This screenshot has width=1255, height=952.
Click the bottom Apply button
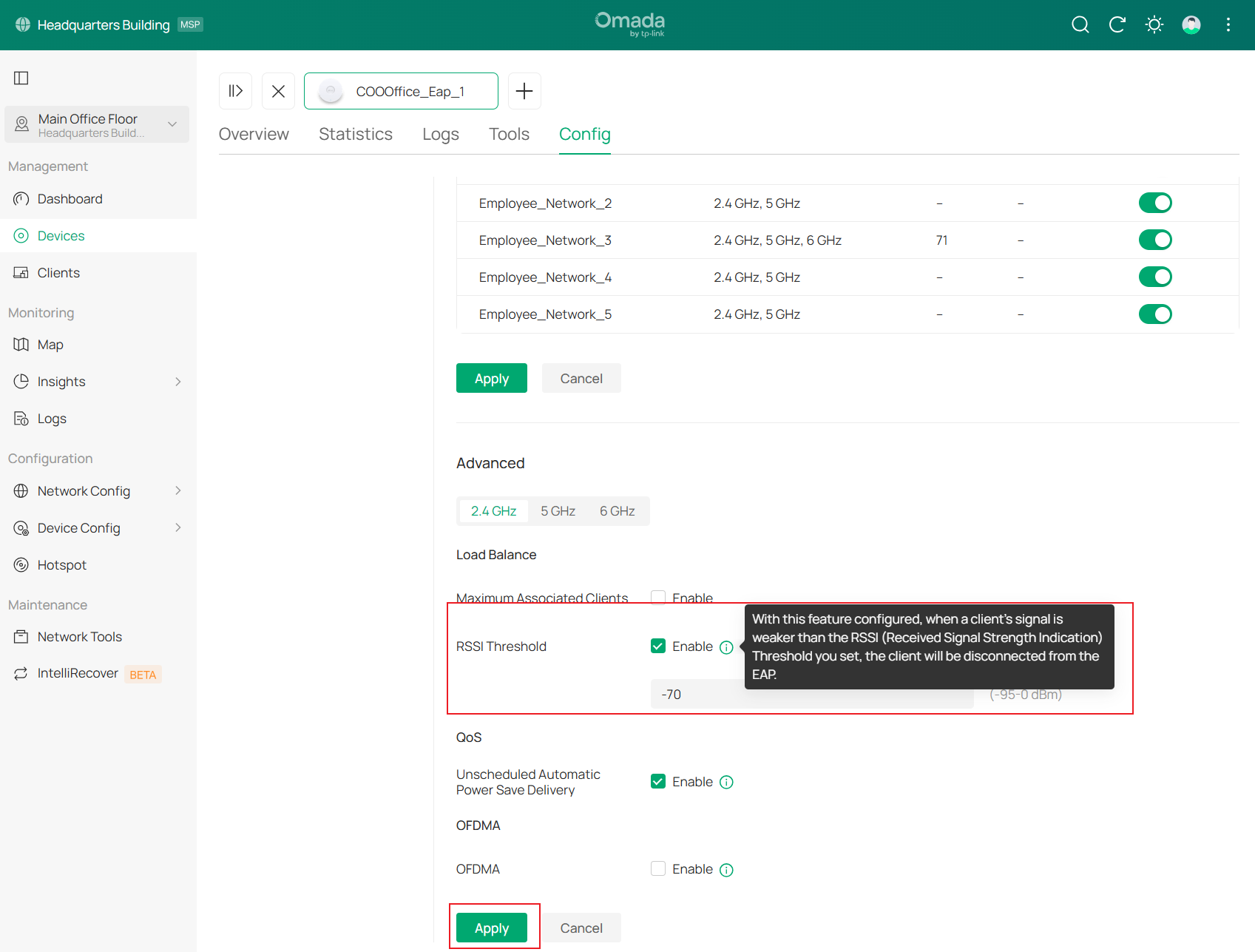click(x=492, y=928)
